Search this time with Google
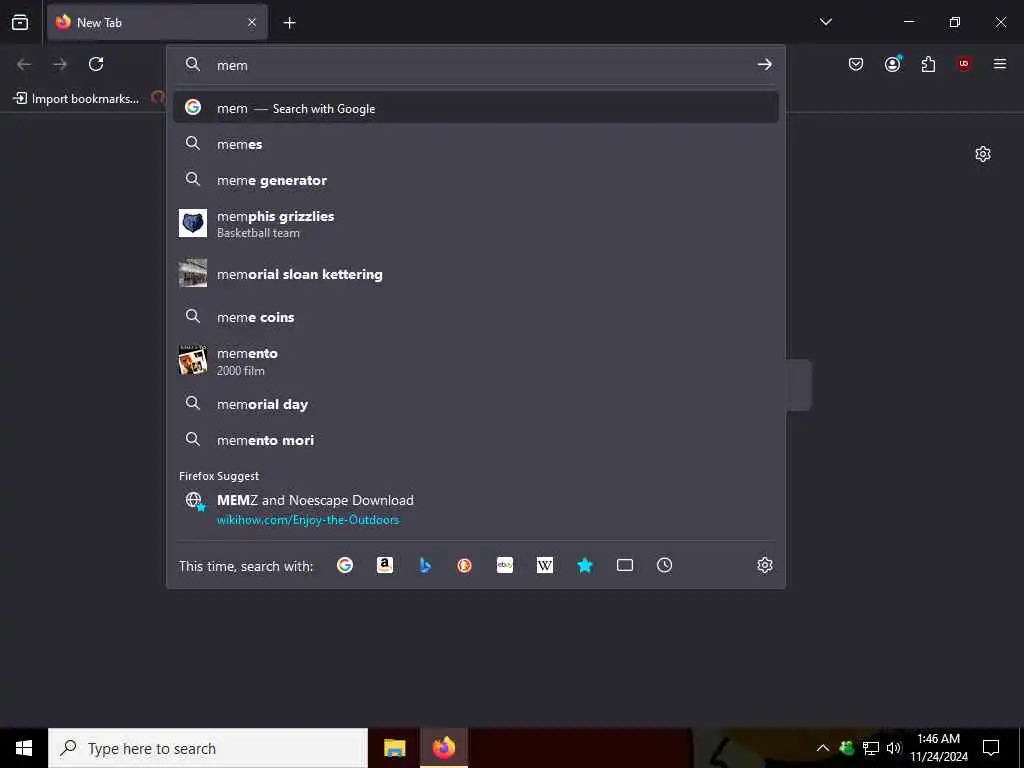The width and height of the screenshot is (1024, 768). (345, 566)
